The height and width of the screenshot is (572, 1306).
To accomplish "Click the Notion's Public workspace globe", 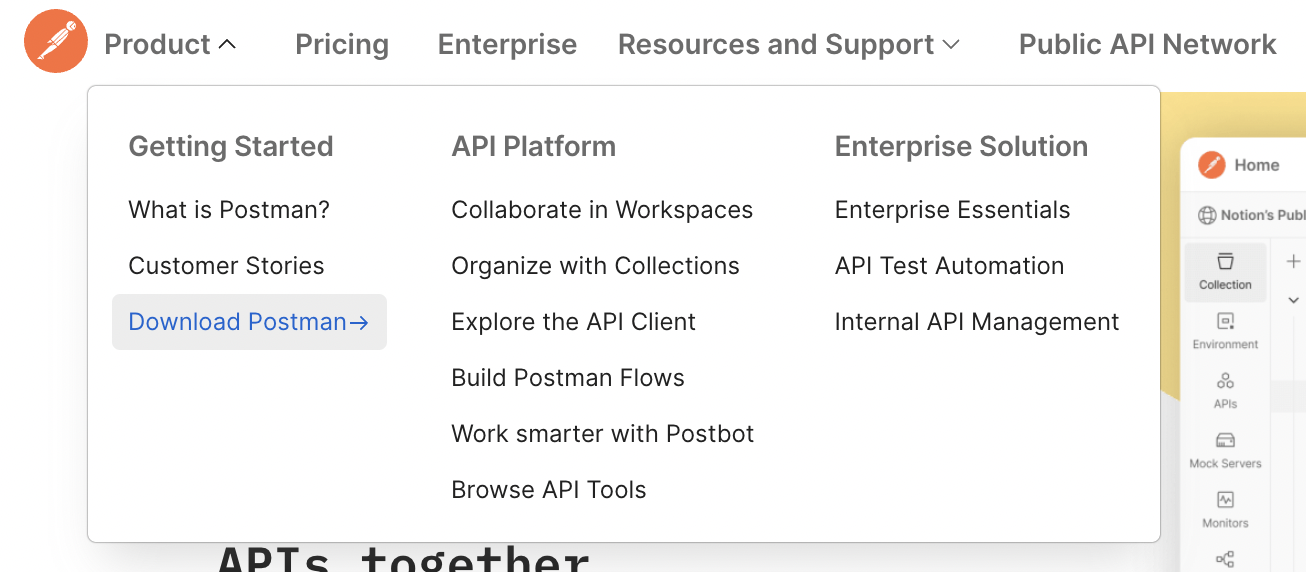I will pyautogui.click(x=1207, y=215).
